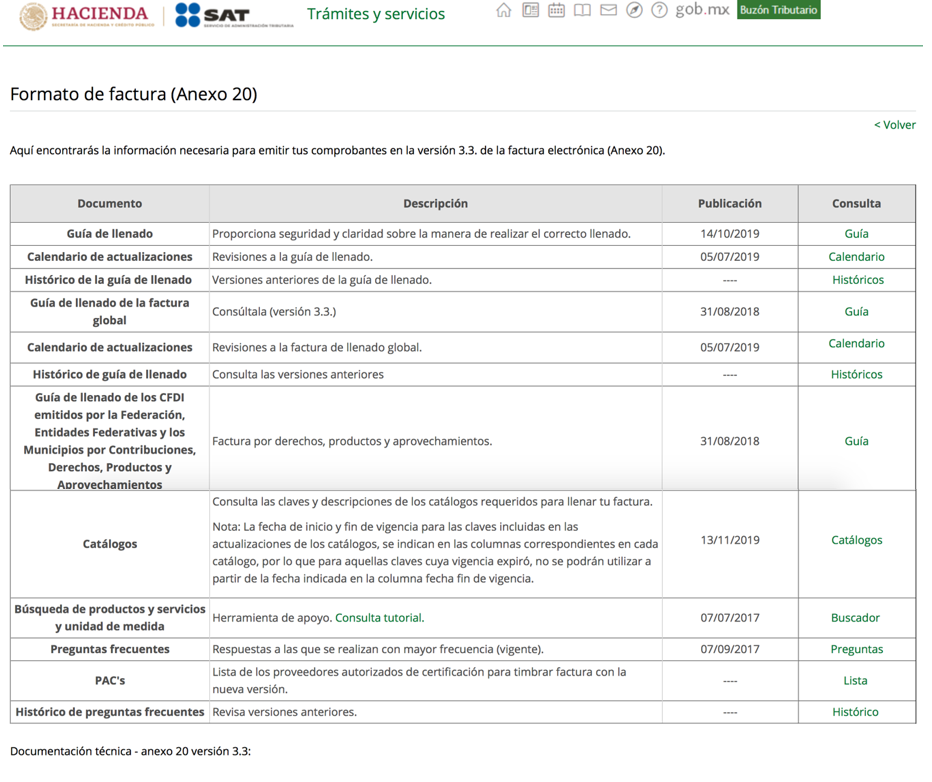Open Trámites y servicios
The image size is (932, 782).
[x=376, y=14]
